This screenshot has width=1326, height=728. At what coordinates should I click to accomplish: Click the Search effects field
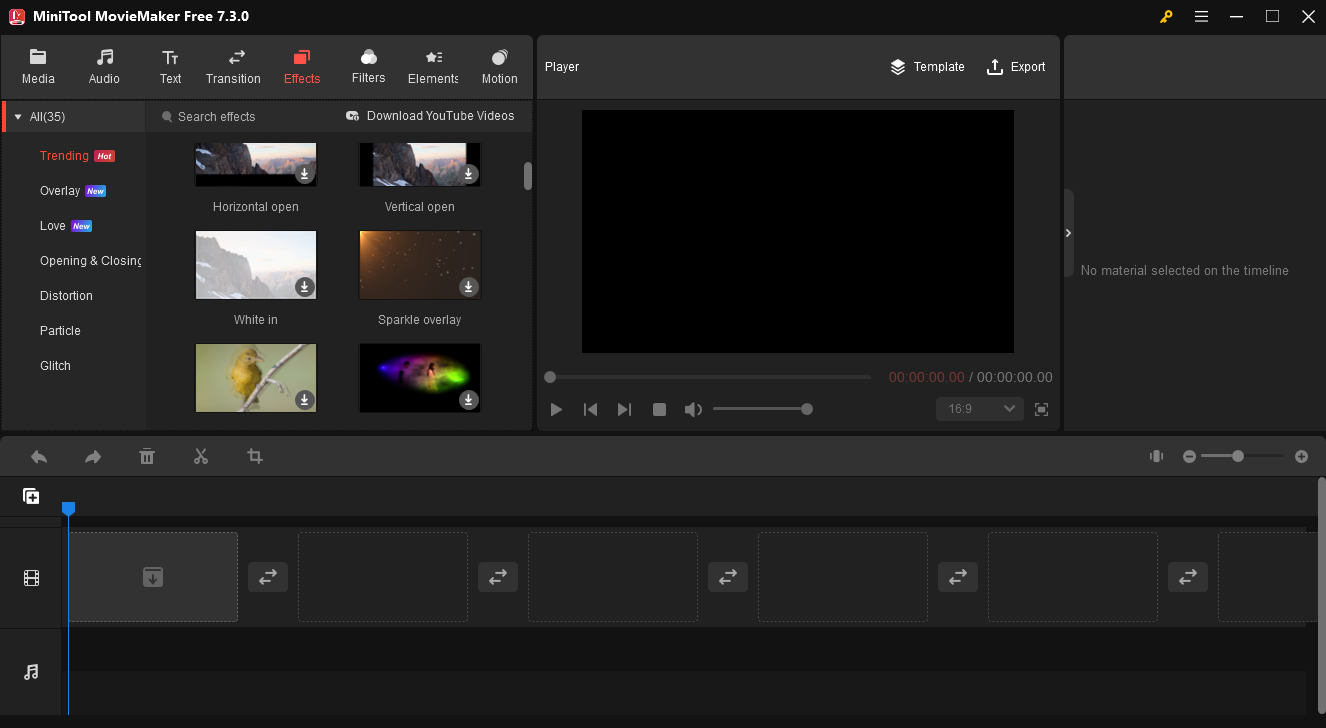tap(216, 117)
